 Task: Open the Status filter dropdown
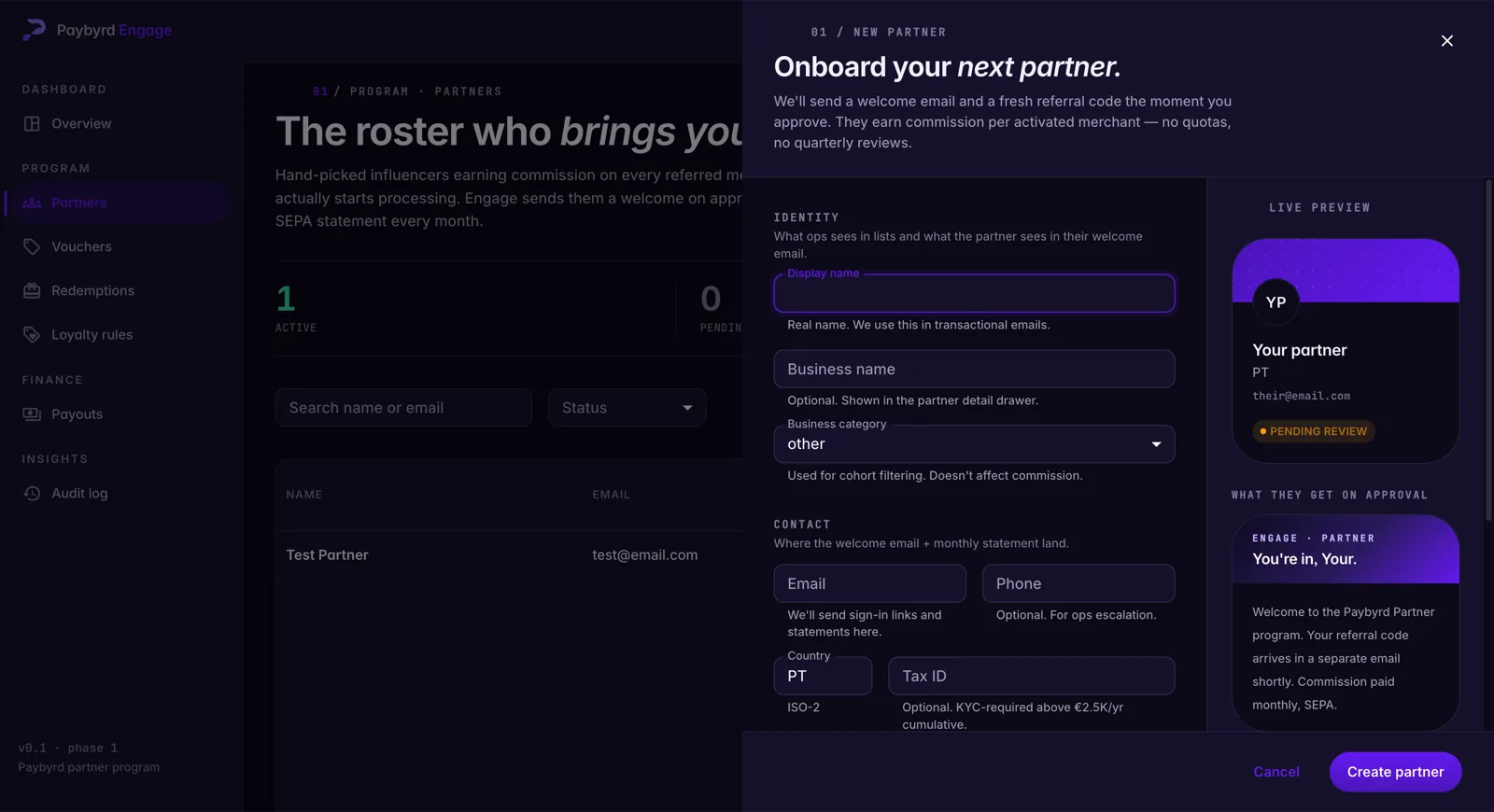pos(627,408)
